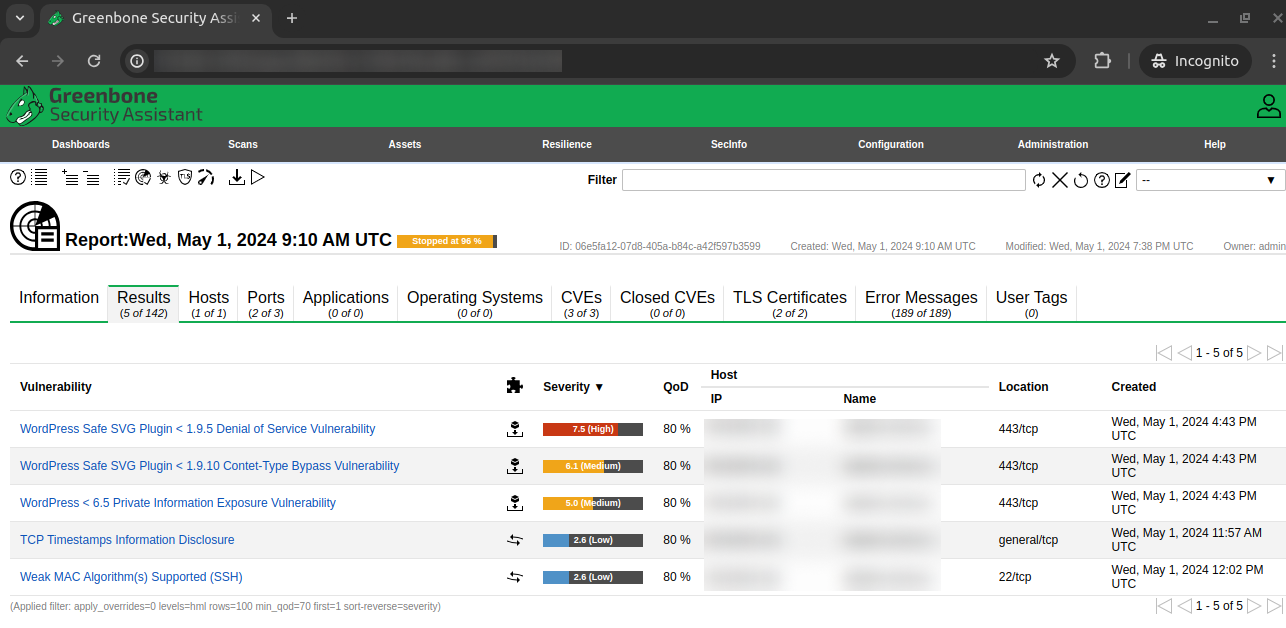1286x628 pixels.
Task: Open the corresponding results radar icon
Action: [x=143, y=177]
